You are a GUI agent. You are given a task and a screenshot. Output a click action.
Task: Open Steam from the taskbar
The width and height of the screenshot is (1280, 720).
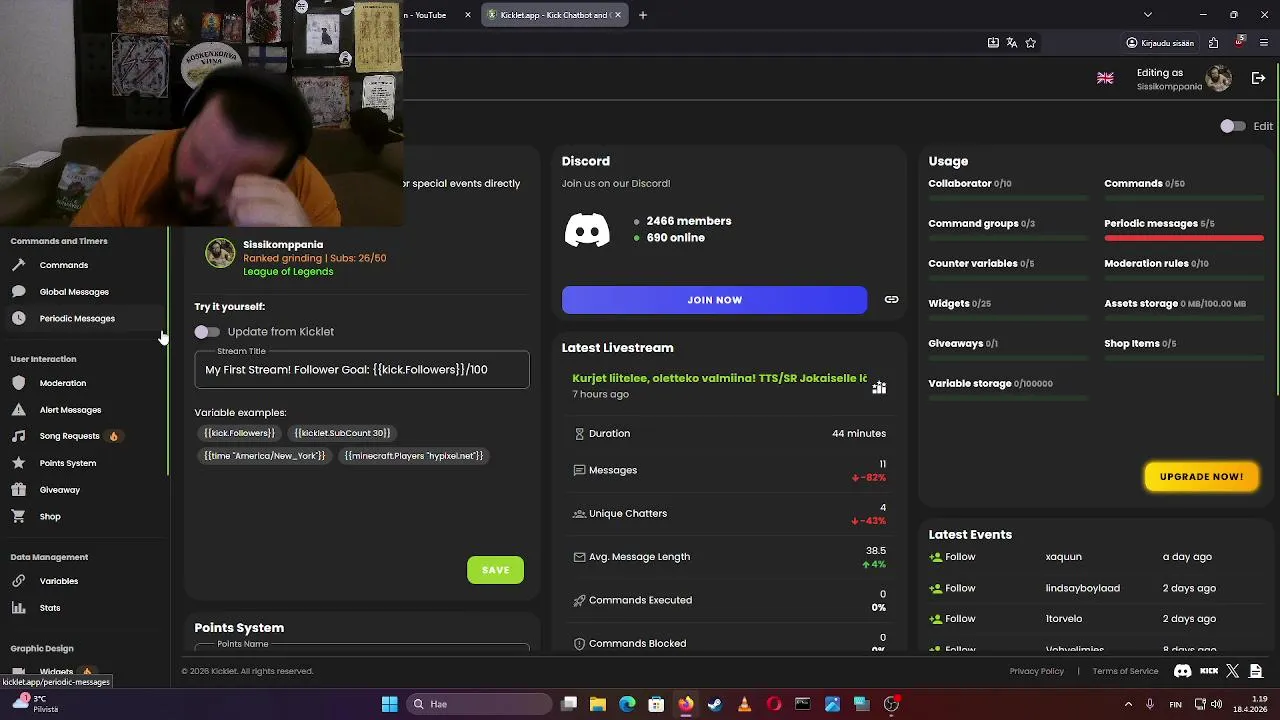pyautogui.click(x=715, y=704)
